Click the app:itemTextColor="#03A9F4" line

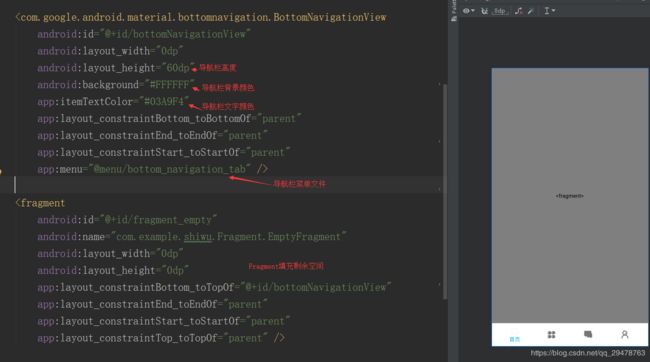(113, 102)
